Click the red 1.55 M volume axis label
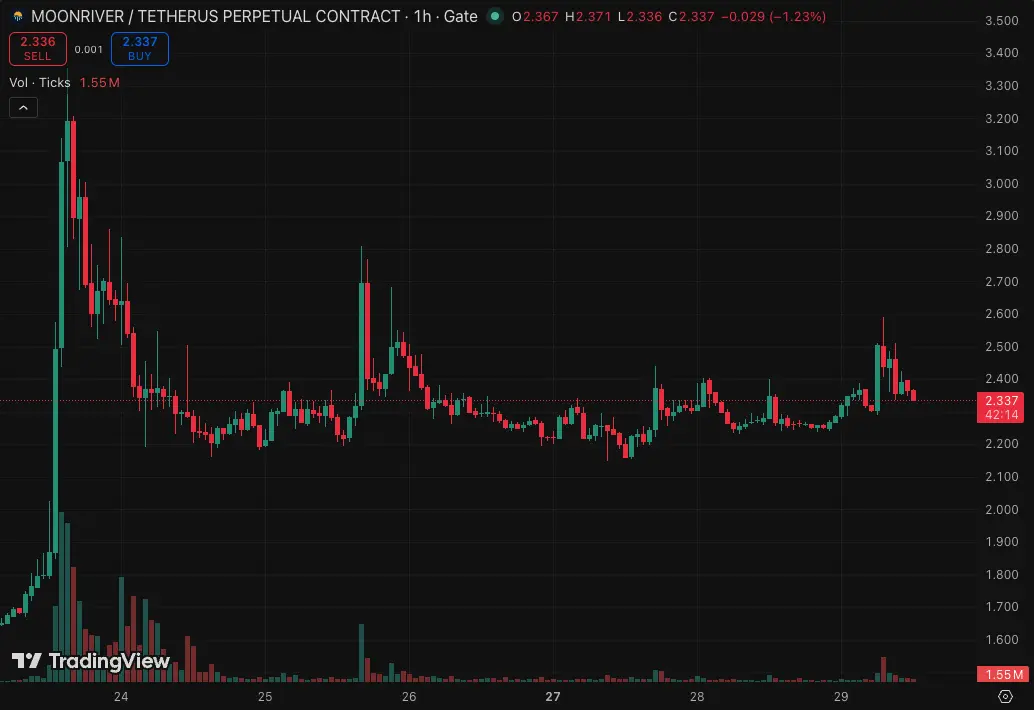 click(1002, 674)
